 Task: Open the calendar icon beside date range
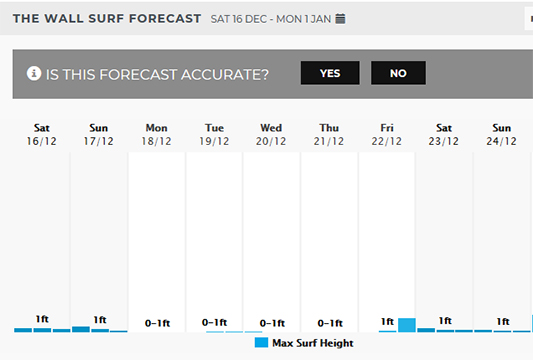[x=340, y=18]
